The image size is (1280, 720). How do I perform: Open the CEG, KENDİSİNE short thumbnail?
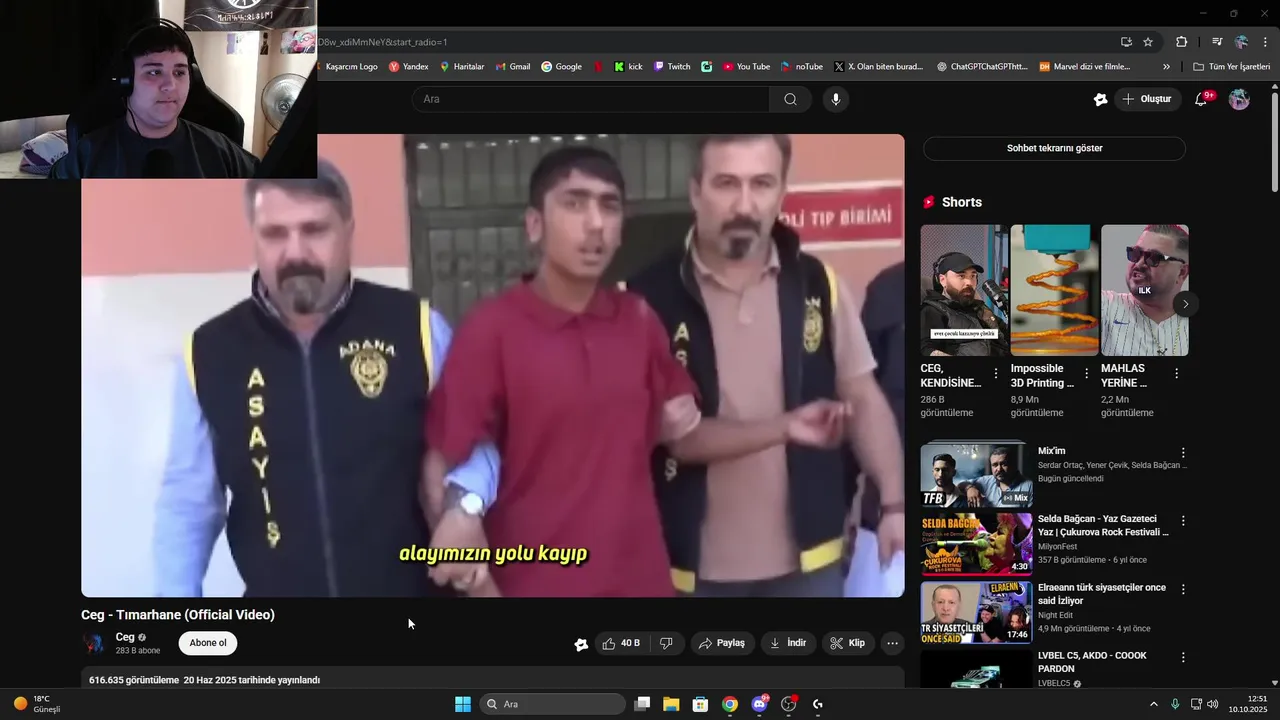coord(964,290)
